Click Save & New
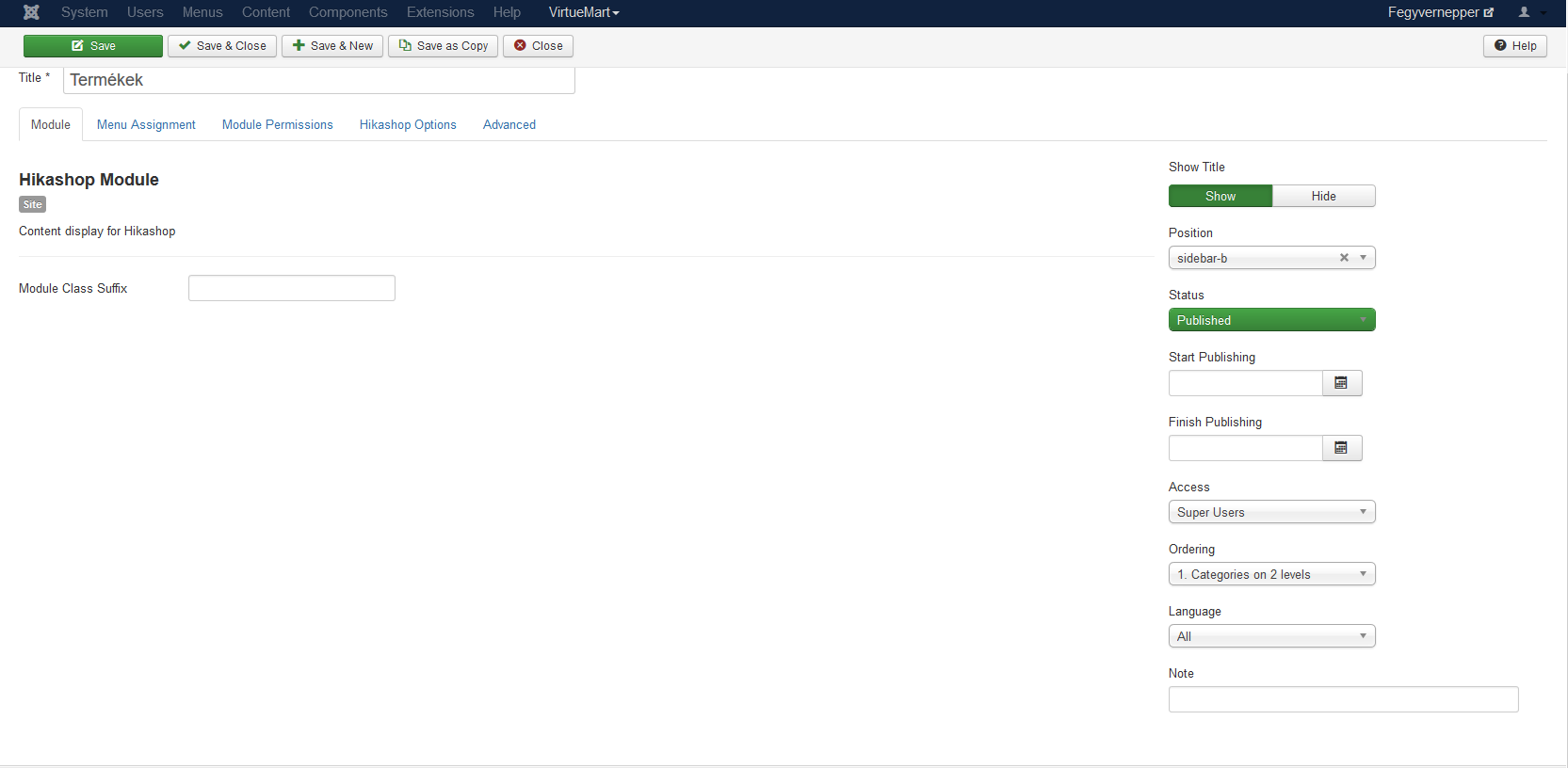 pyautogui.click(x=332, y=46)
